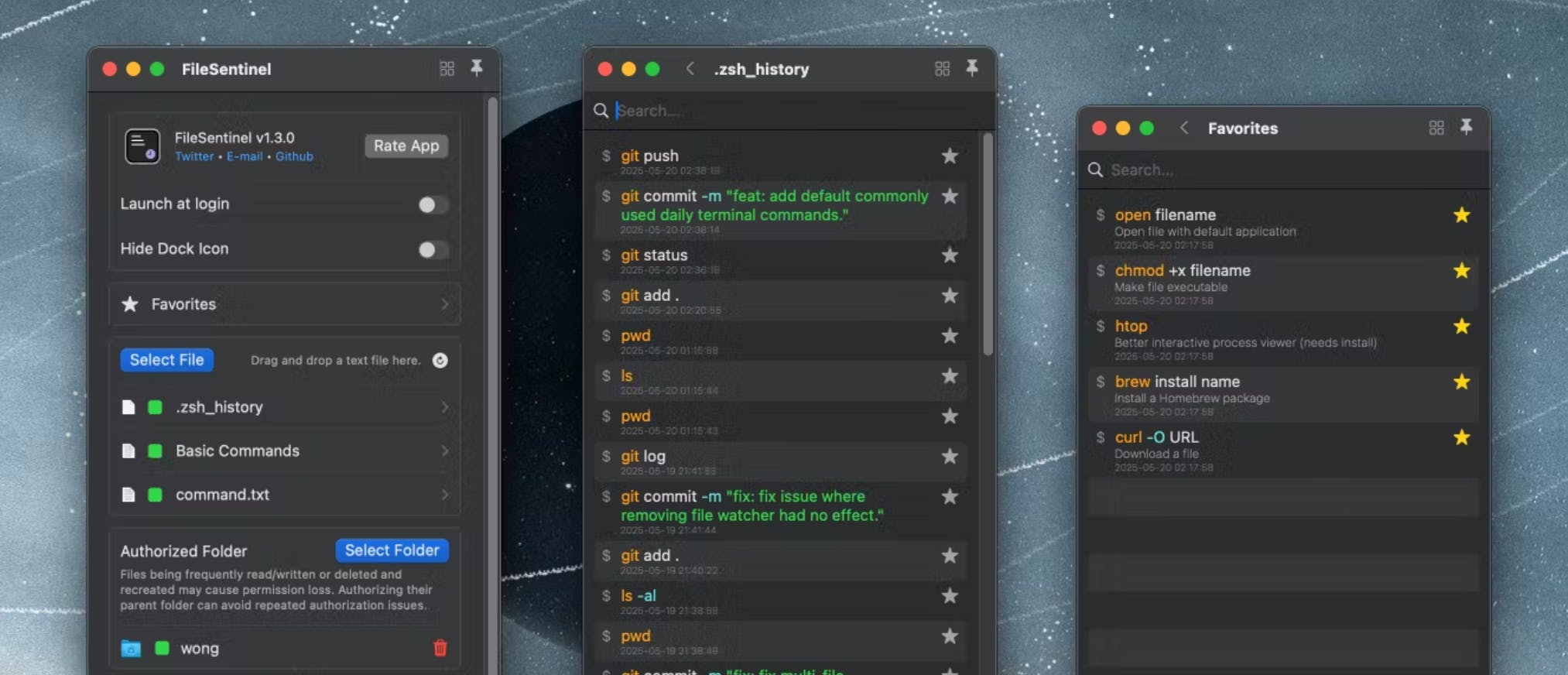This screenshot has width=1568, height=675.
Task: Expand .zsh_history file chevron
Action: coord(445,407)
